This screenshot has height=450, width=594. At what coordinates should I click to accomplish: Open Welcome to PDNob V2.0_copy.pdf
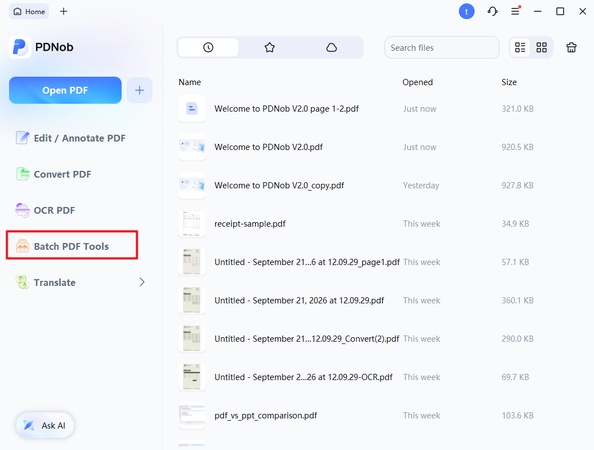pos(279,185)
